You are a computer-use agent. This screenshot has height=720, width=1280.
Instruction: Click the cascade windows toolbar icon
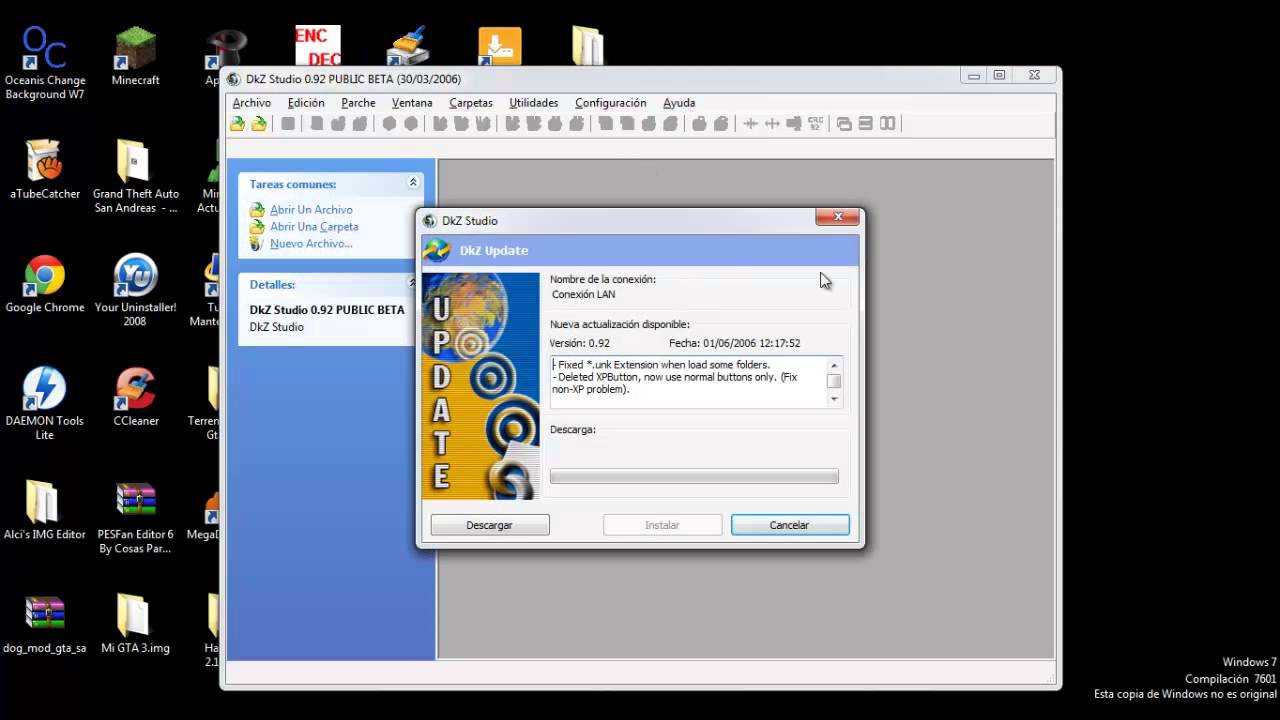(843, 124)
